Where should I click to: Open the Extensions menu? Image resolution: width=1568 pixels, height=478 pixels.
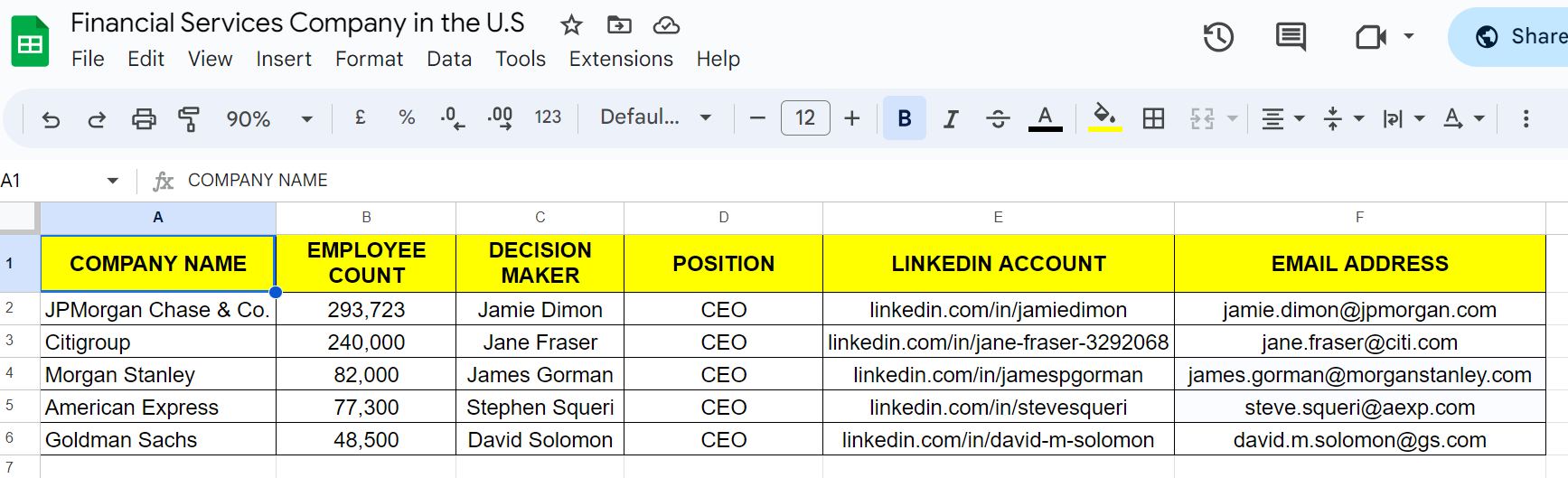tap(621, 59)
